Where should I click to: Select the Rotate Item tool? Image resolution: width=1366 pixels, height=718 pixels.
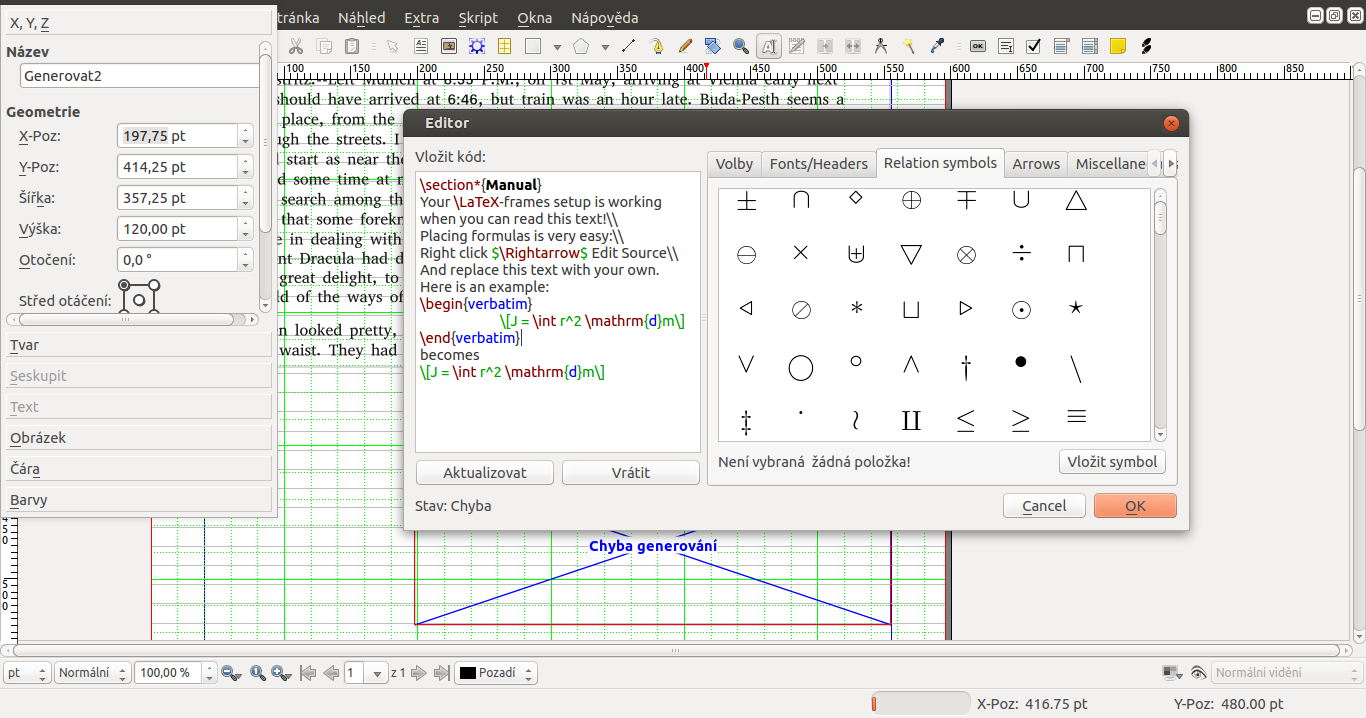tap(713, 46)
